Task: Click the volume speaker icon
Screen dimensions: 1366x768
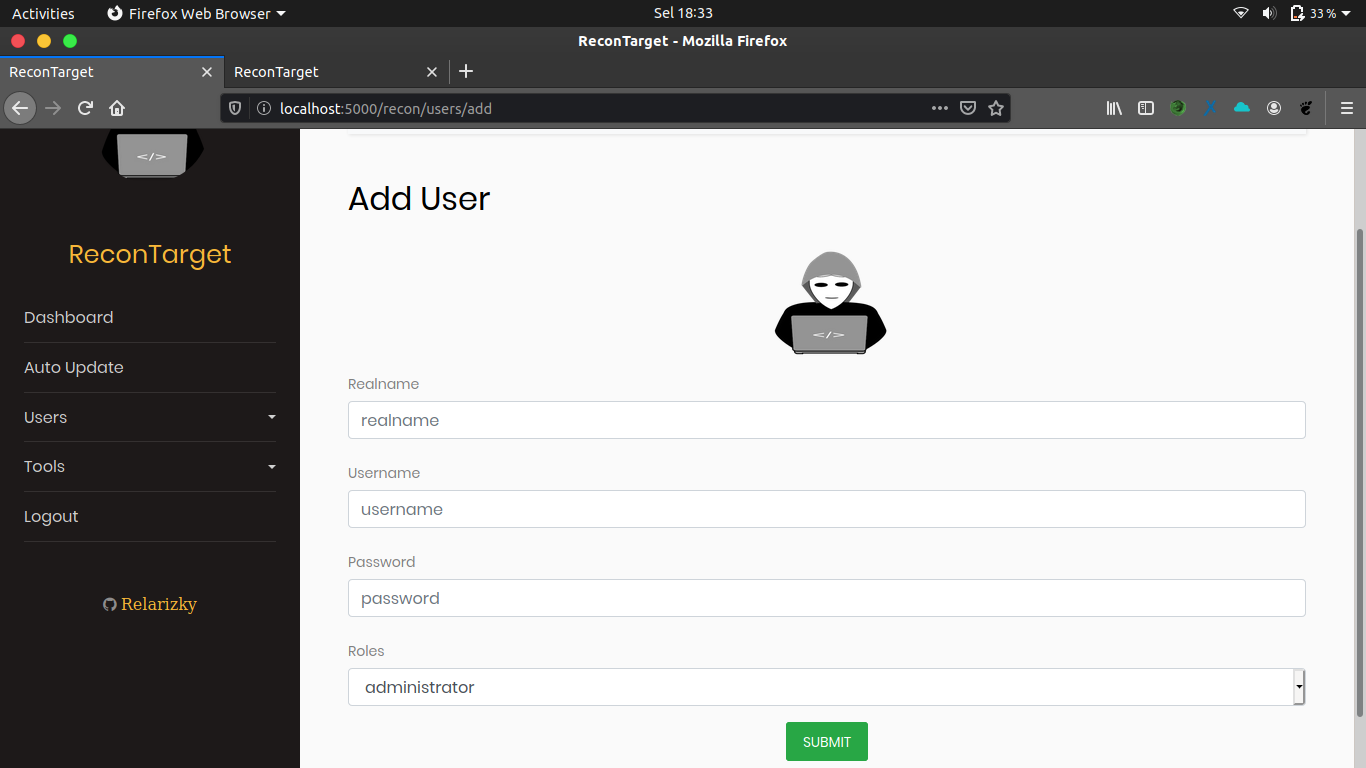Action: [x=1269, y=13]
